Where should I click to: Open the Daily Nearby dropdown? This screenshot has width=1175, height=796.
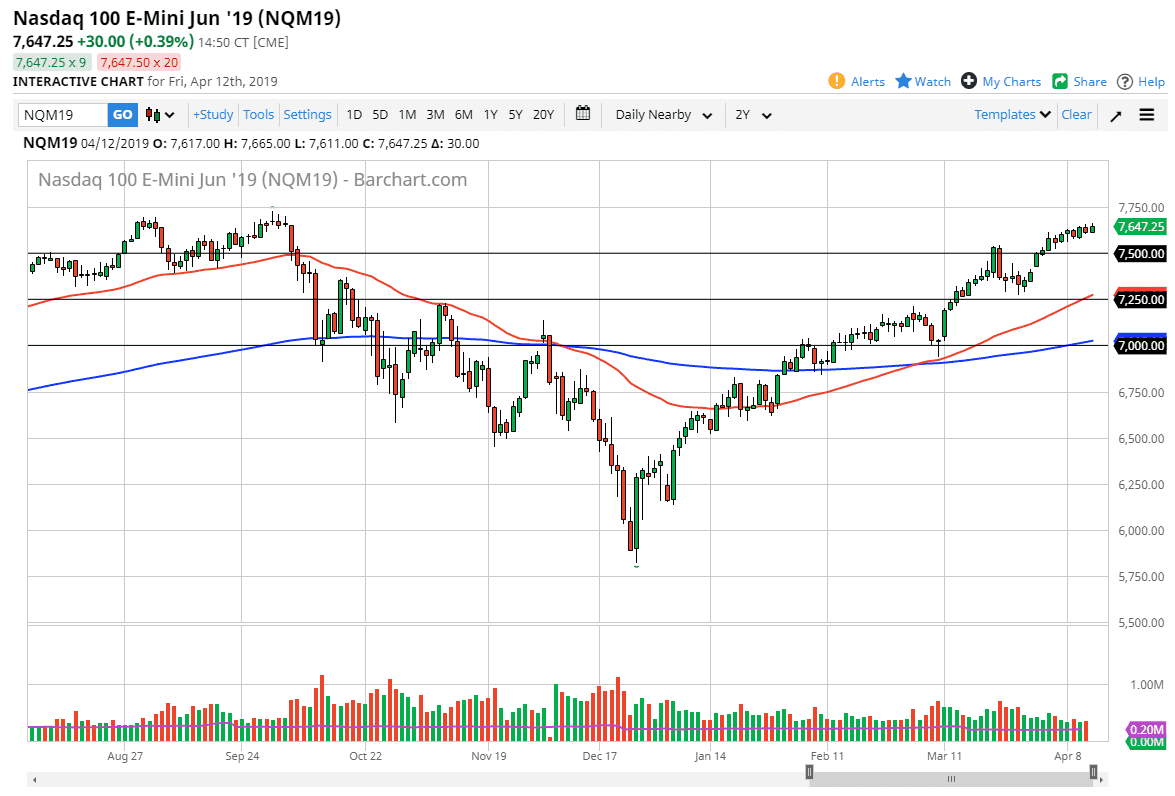coord(662,115)
